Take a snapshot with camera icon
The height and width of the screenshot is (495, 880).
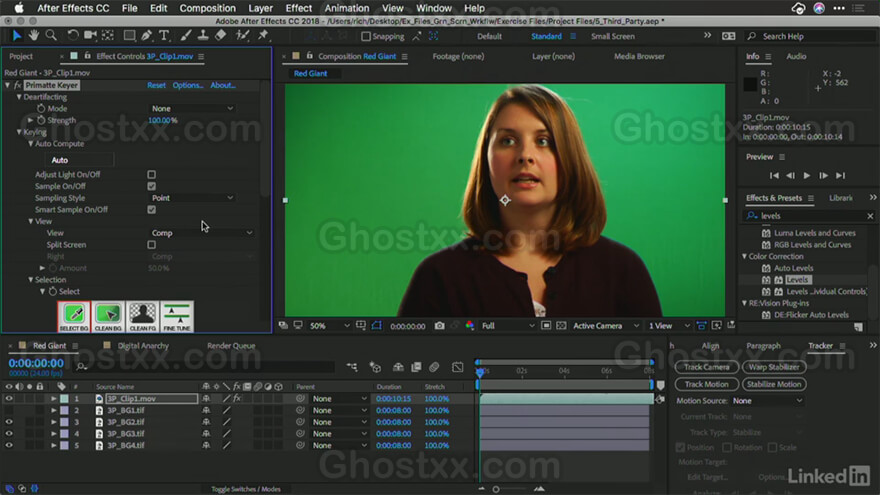pos(439,326)
